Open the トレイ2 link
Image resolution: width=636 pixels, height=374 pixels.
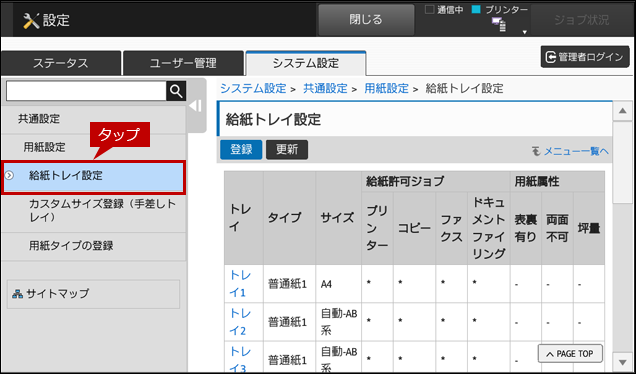tap(240, 322)
